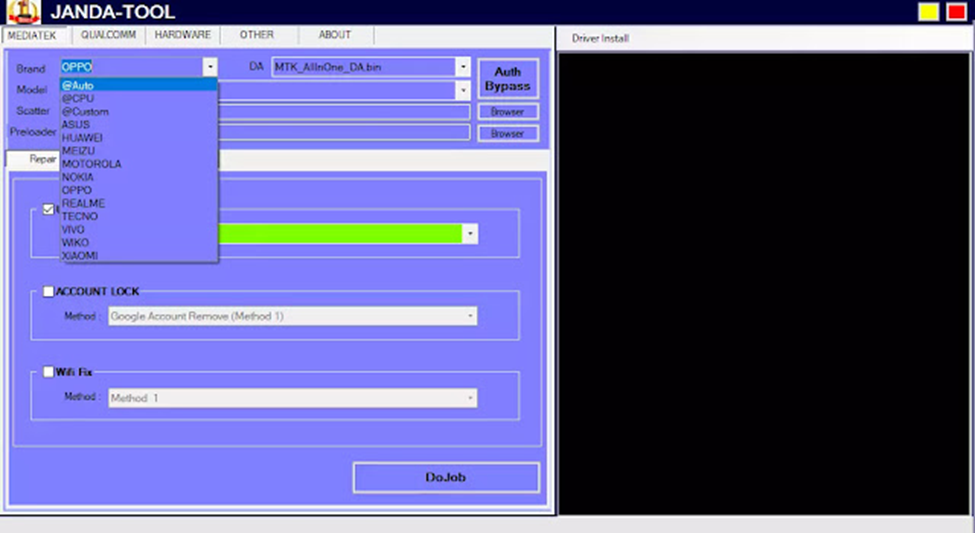Screen dimensions: 975x533
Task: Click the black log output area
Action: 764,284
